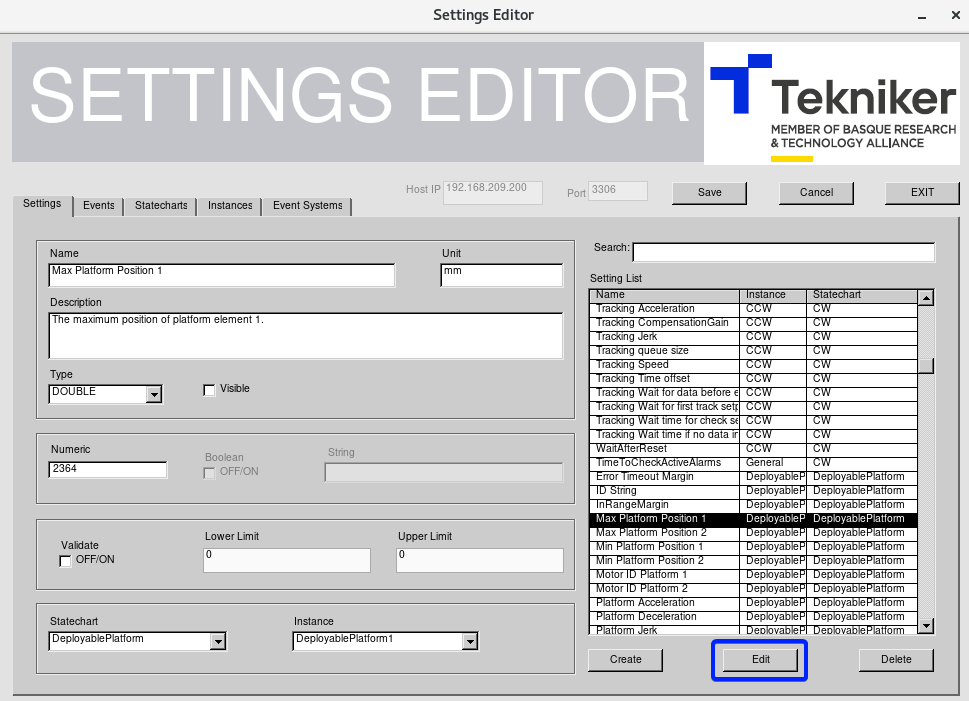
Task: Select Max Platform Position 2 row
Action: click(753, 533)
